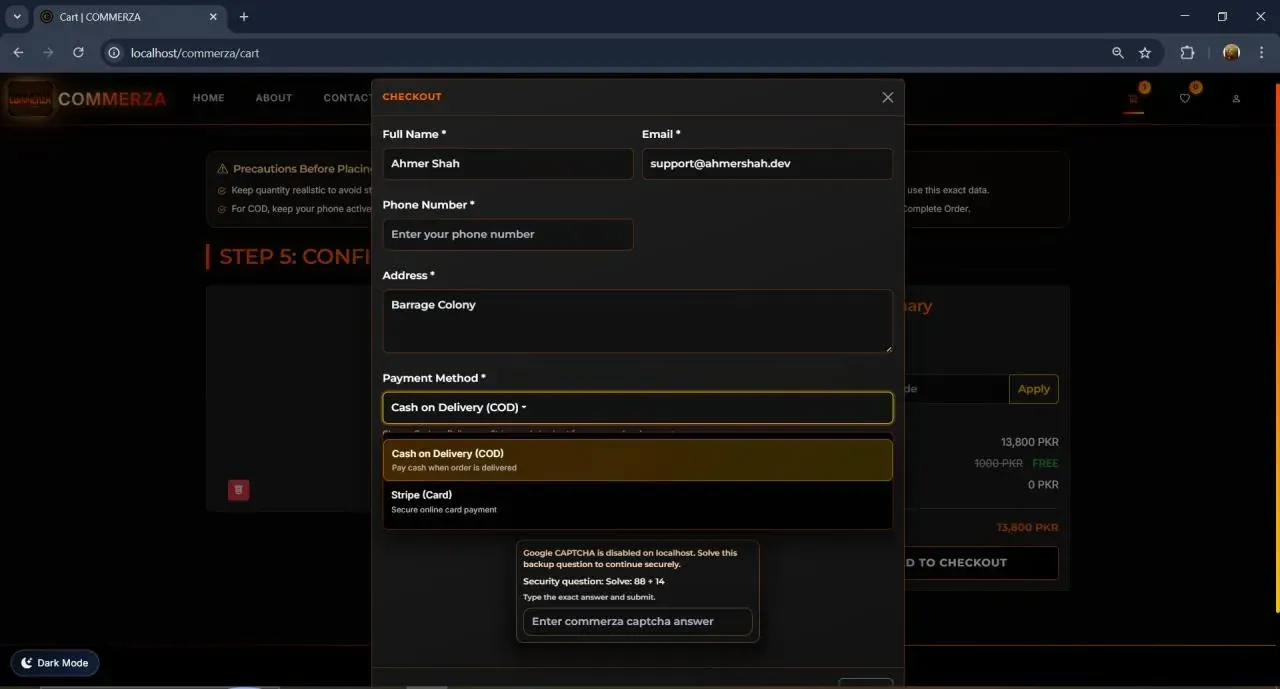This screenshot has height=689, width=1280.
Task: Close the Checkout dialog with the X
Action: pos(887,97)
